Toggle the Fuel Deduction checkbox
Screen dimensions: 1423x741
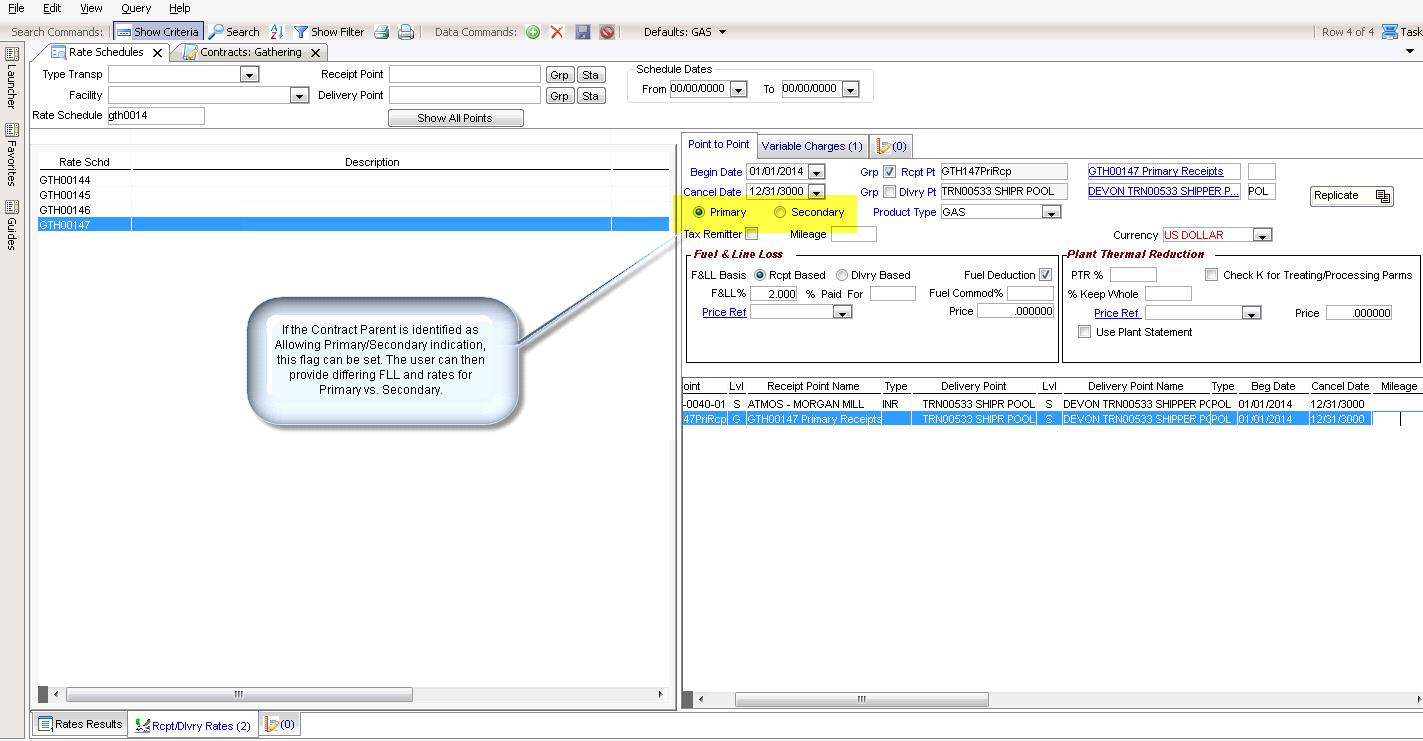tap(1045, 275)
